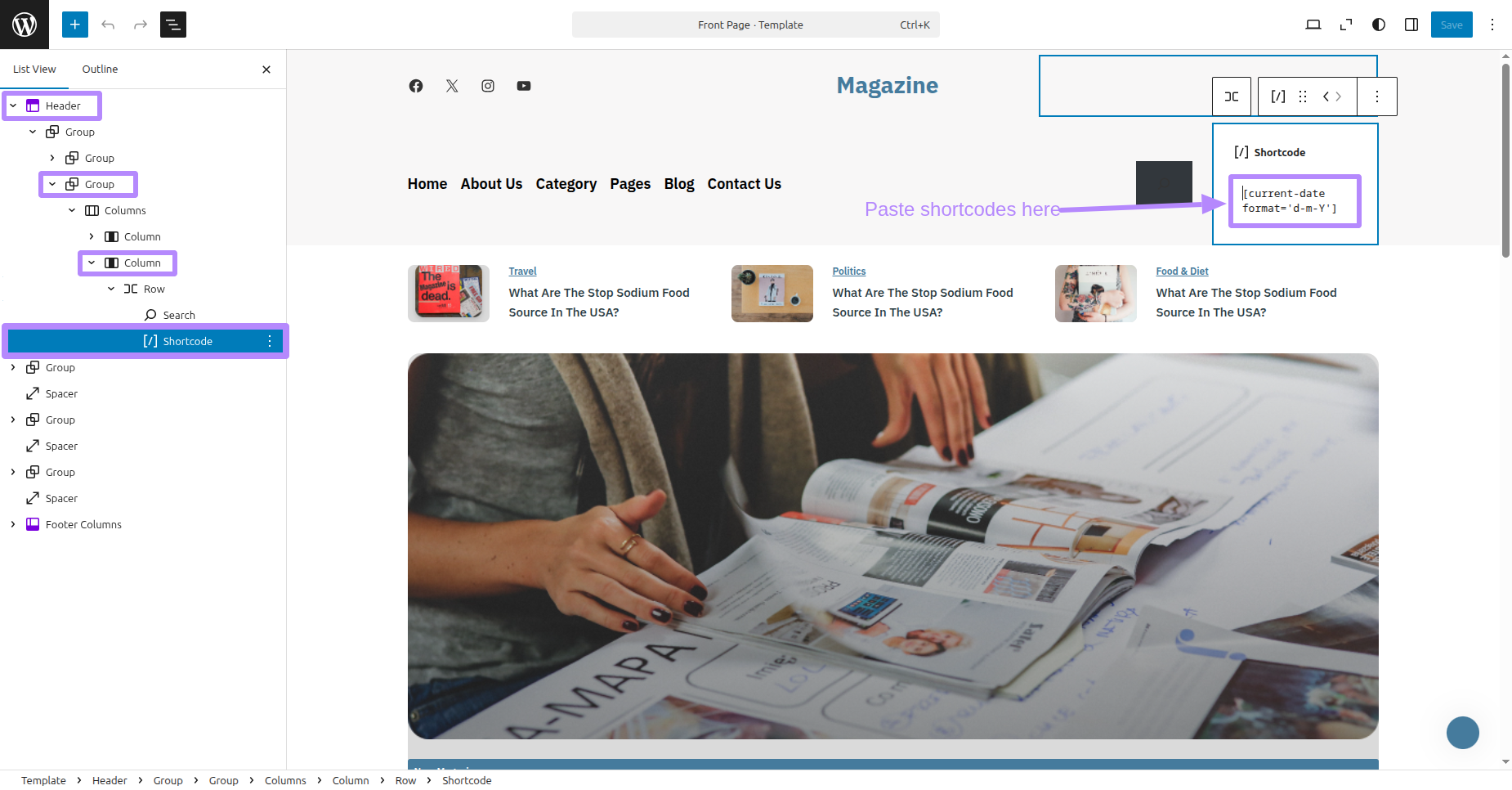Collapse the Header tree item chevron
This screenshot has height=790, width=1512.
point(13,105)
